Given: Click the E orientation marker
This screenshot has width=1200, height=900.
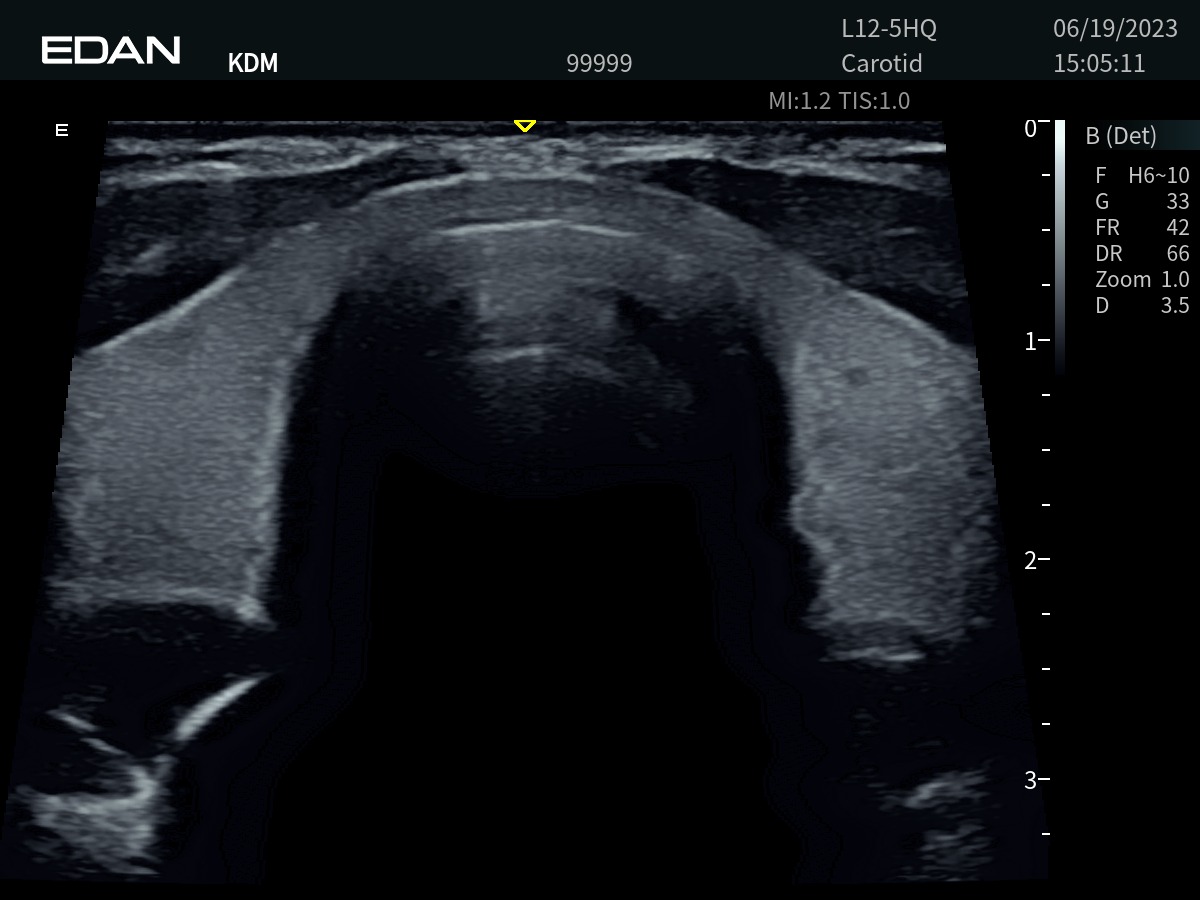Looking at the screenshot, I should click(x=62, y=130).
